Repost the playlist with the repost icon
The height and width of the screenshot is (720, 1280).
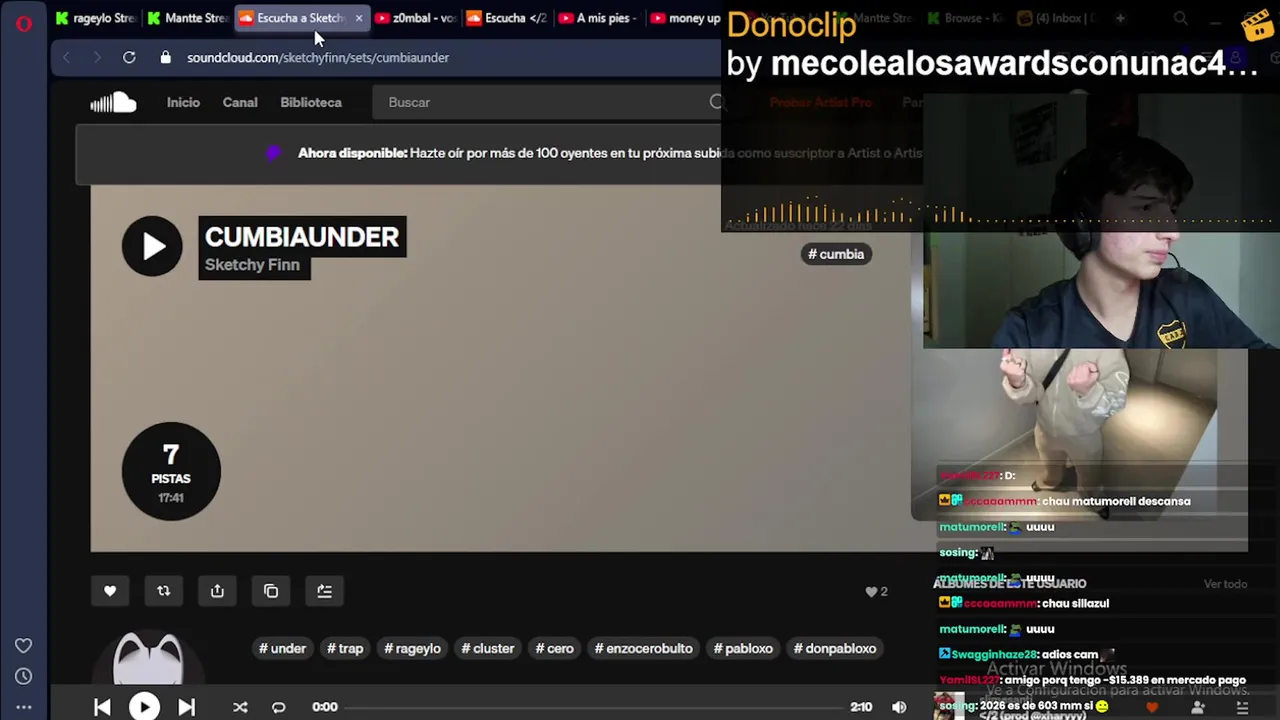pyautogui.click(x=164, y=591)
